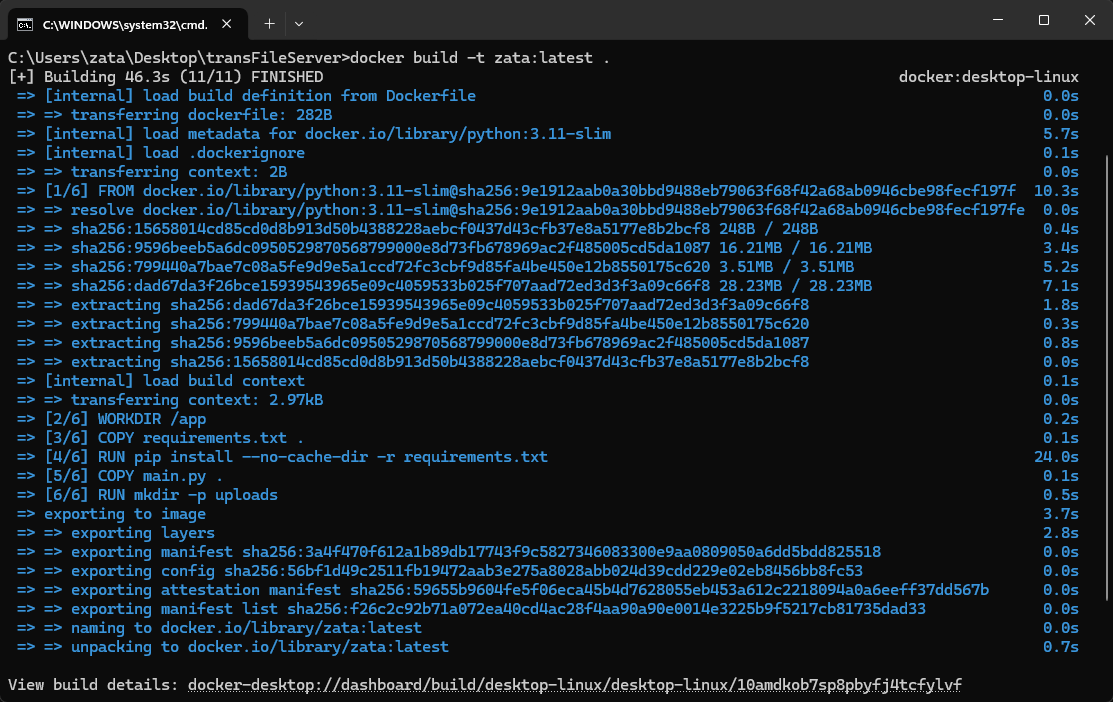Maximize the terminal window

[x=1043, y=20]
